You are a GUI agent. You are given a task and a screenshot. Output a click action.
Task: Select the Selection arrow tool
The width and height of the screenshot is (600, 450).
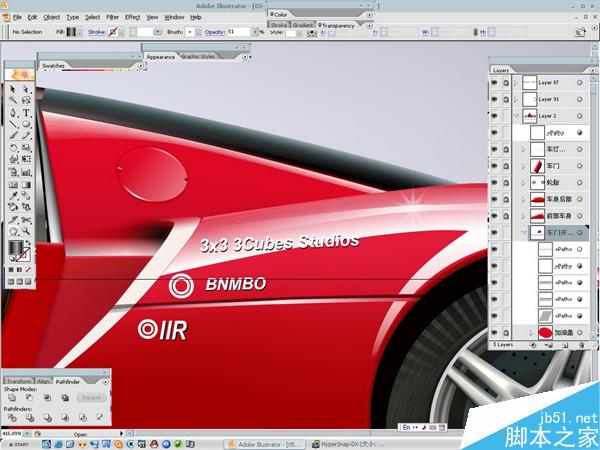[13, 89]
